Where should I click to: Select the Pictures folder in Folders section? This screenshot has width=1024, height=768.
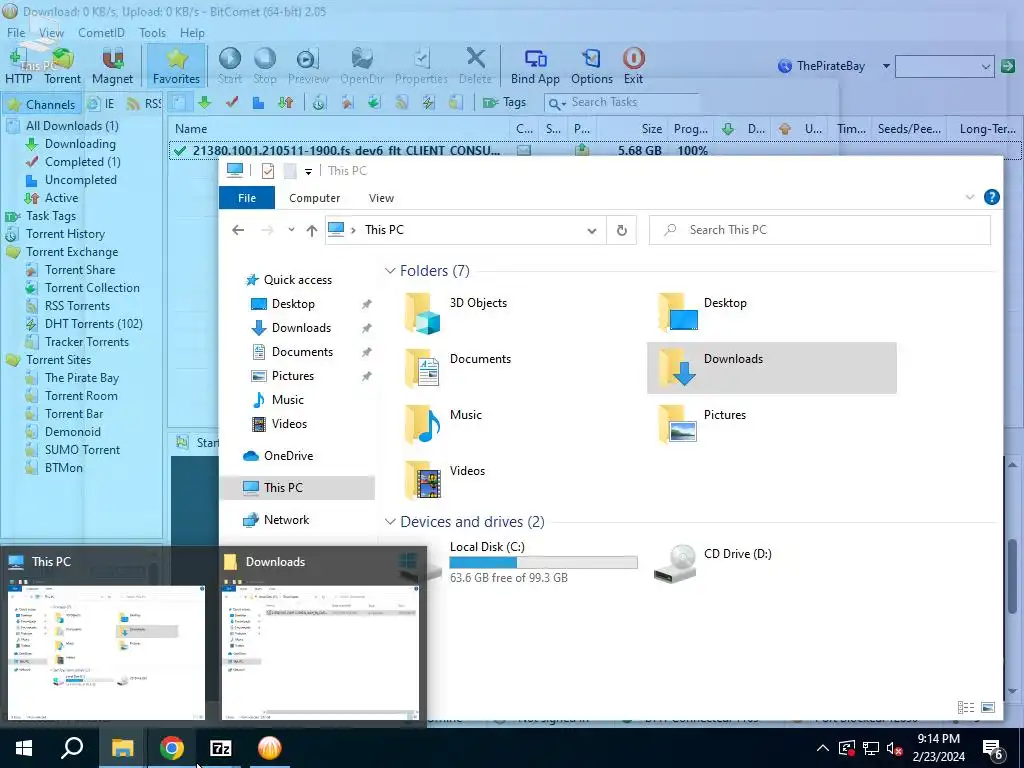pyautogui.click(x=702, y=424)
